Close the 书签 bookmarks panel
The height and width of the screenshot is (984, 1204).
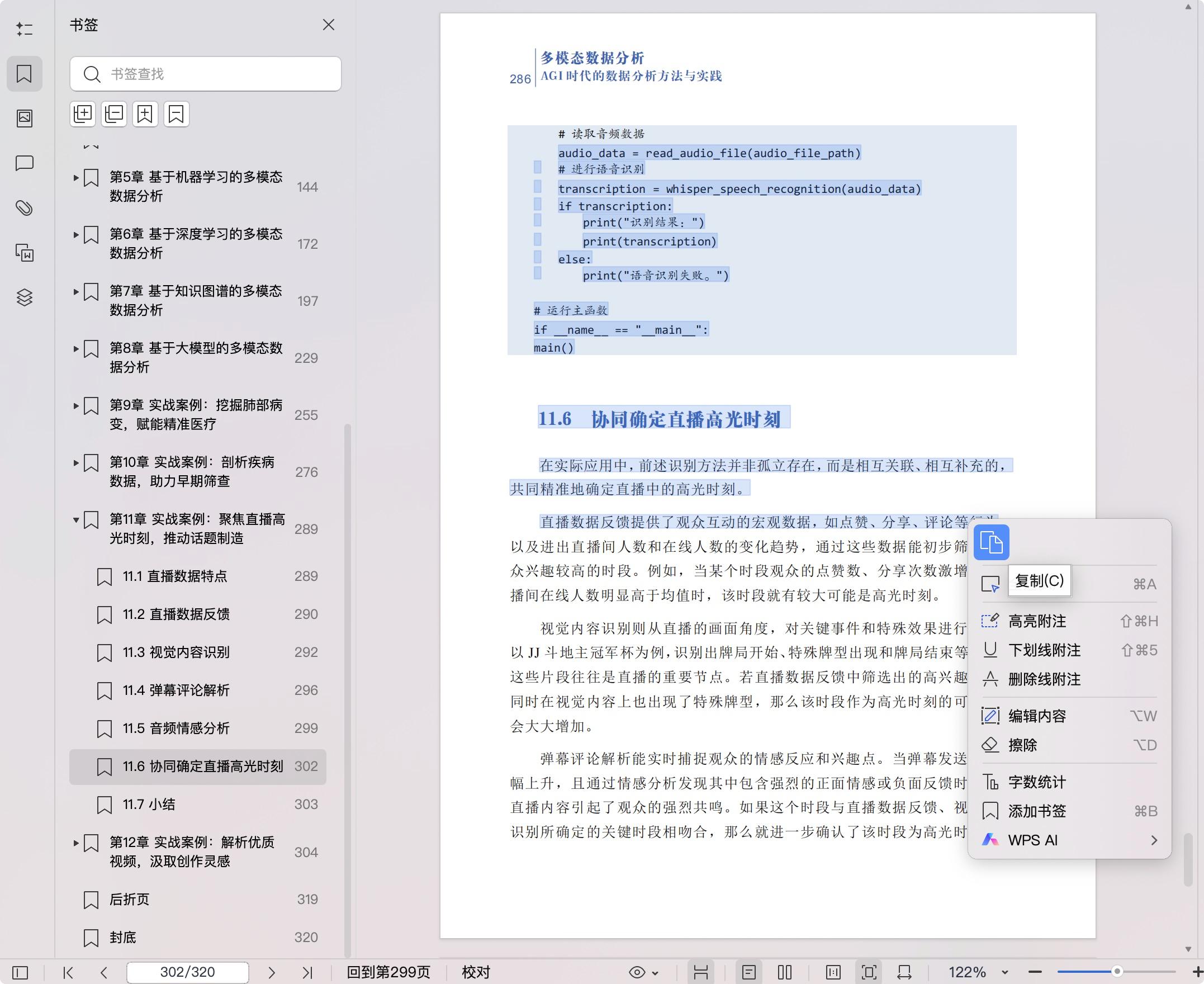pyautogui.click(x=329, y=25)
